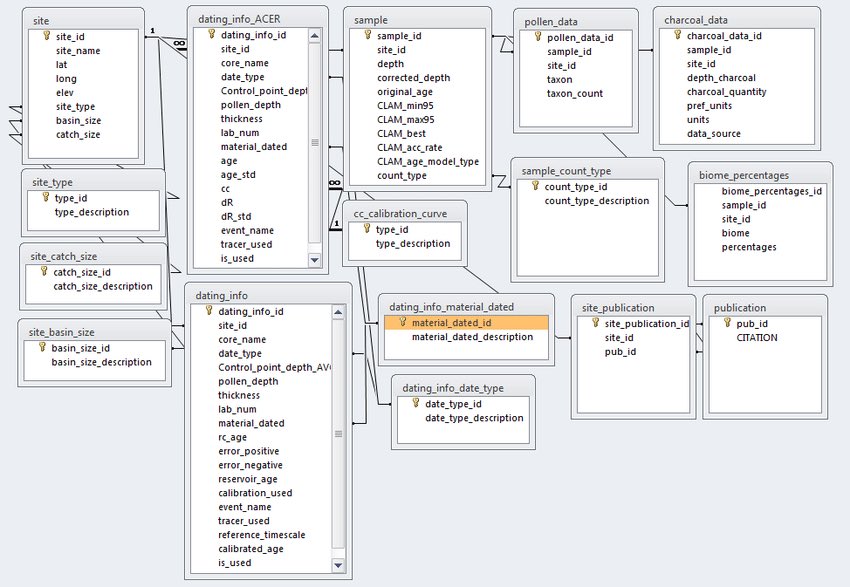Screen dimensions: 850x587
Task: Select the taxon_count field in pollen_data
Action: tap(574, 94)
